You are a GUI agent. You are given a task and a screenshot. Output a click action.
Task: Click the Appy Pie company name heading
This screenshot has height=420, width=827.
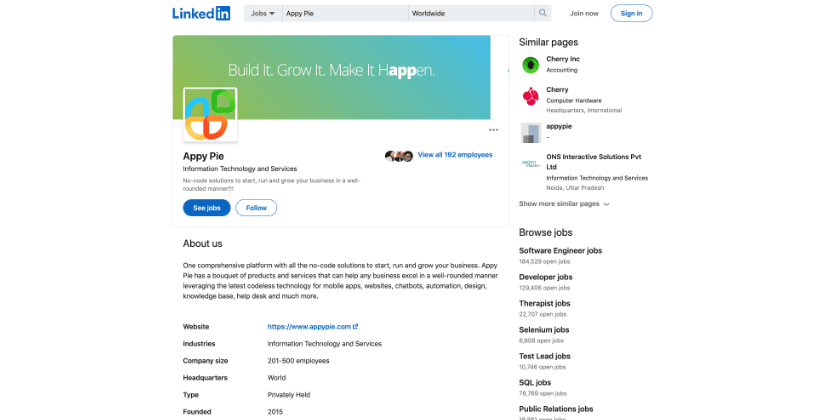[204, 156]
